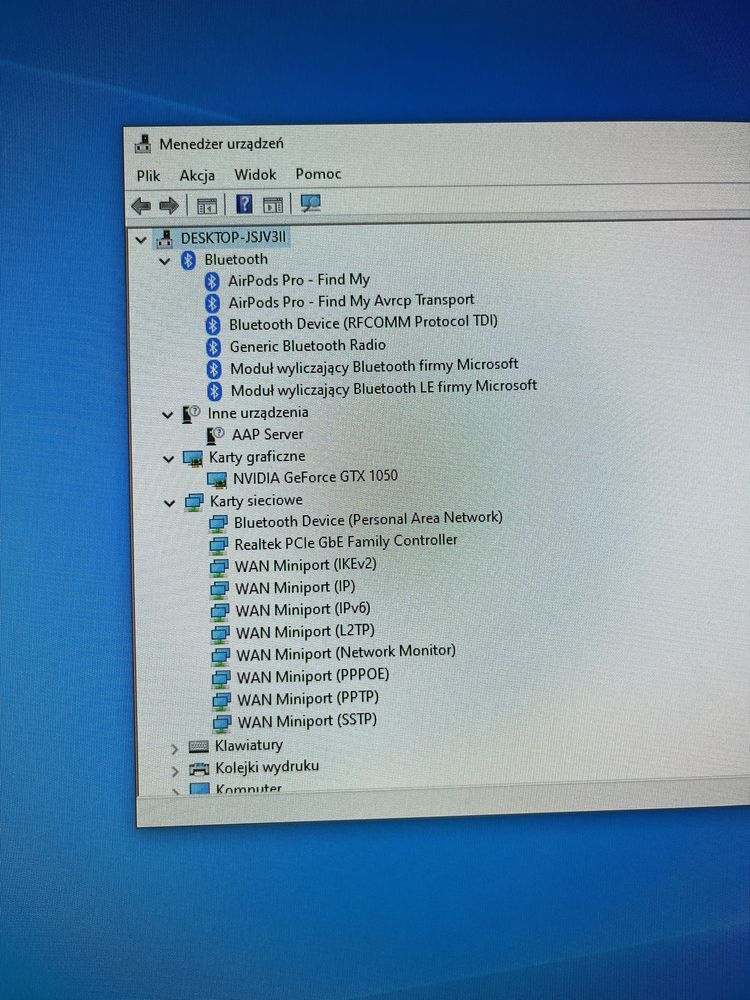This screenshot has width=750, height=1000.
Task: Click the computer icon beside DESKTOP-JSJV3II
Action: pos(165,239)
